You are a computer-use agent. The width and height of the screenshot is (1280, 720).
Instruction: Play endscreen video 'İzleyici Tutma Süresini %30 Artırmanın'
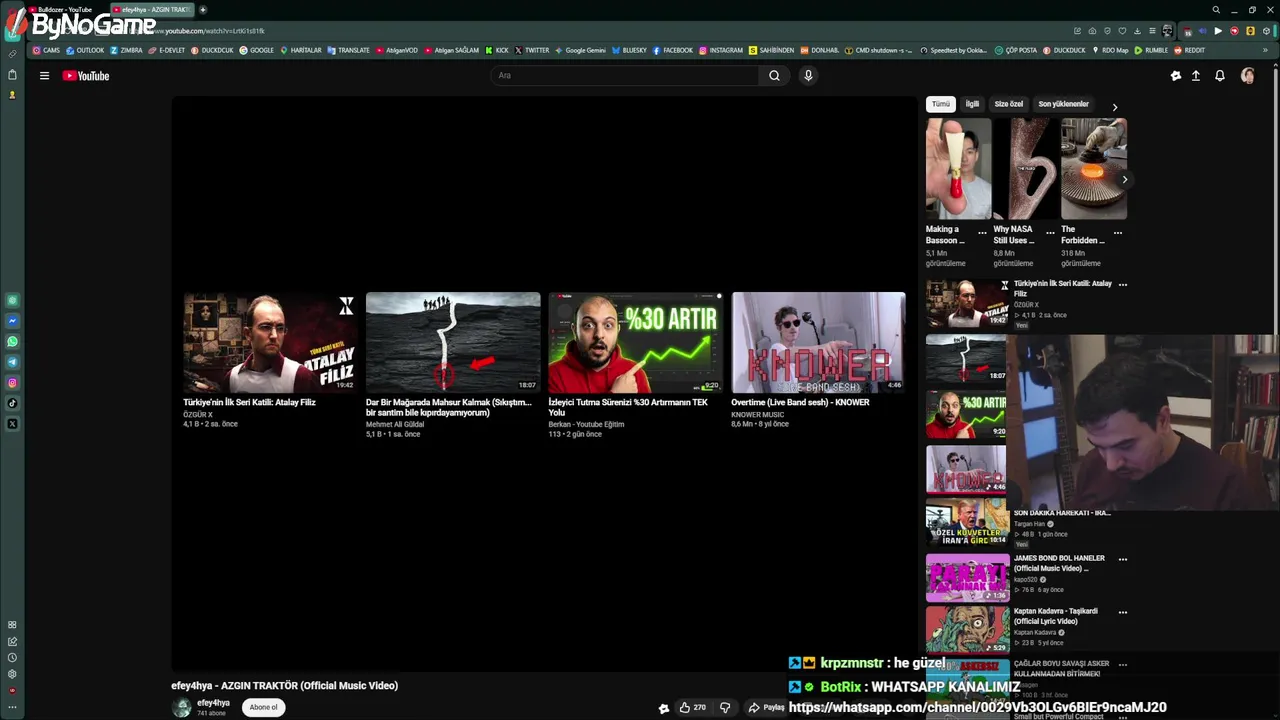(635, 343)
